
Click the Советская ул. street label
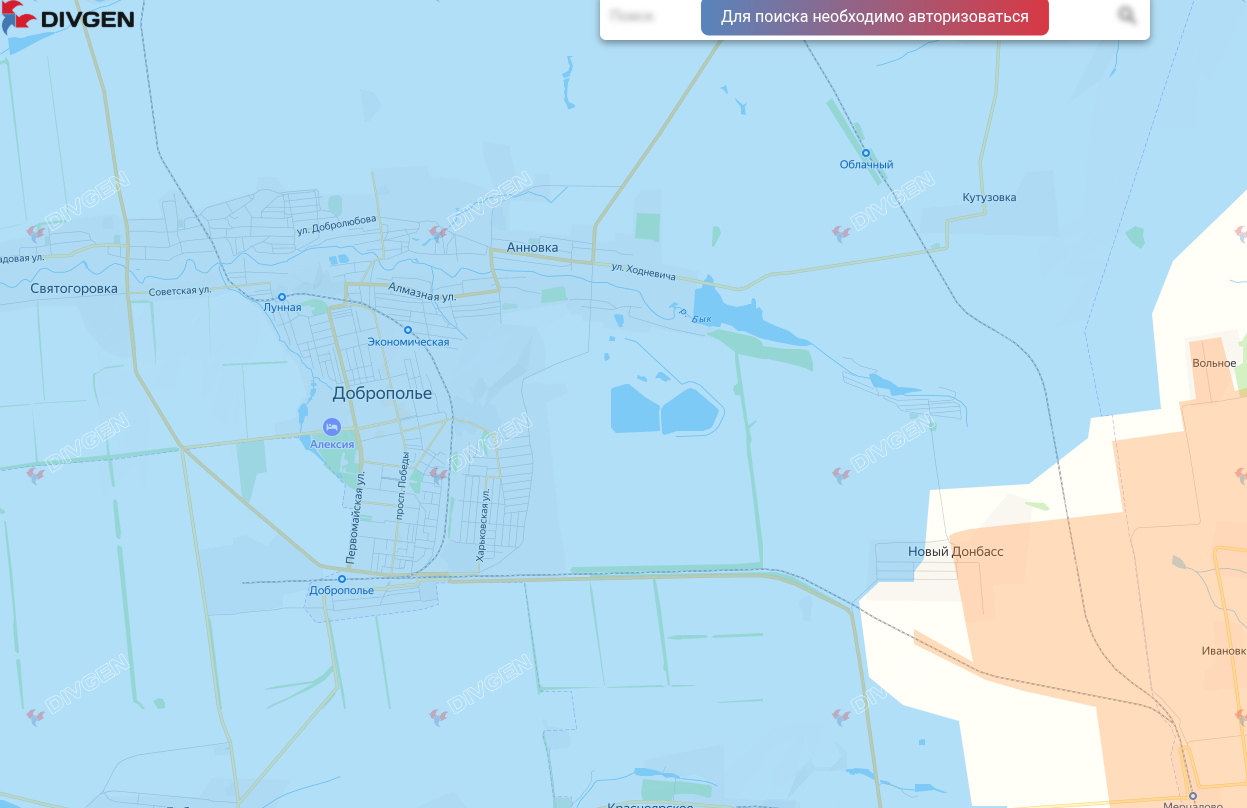[179, 291]
